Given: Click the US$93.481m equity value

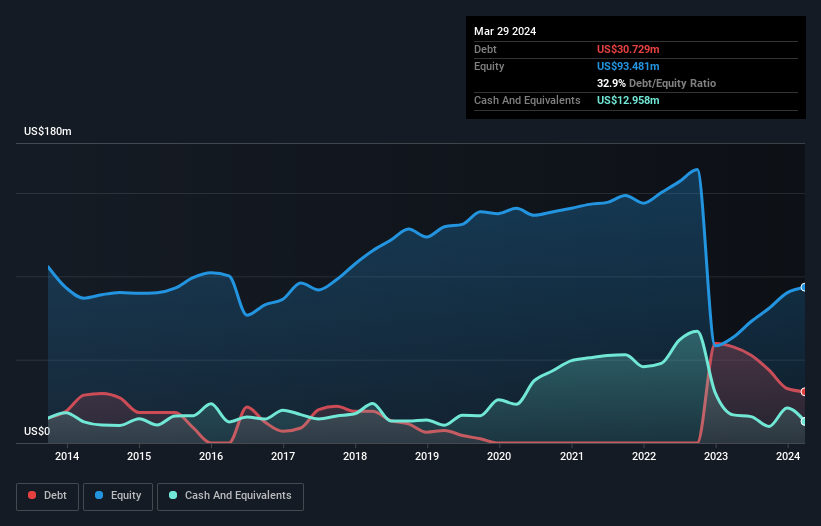Looking at the screenshot, I should (628, 66).
